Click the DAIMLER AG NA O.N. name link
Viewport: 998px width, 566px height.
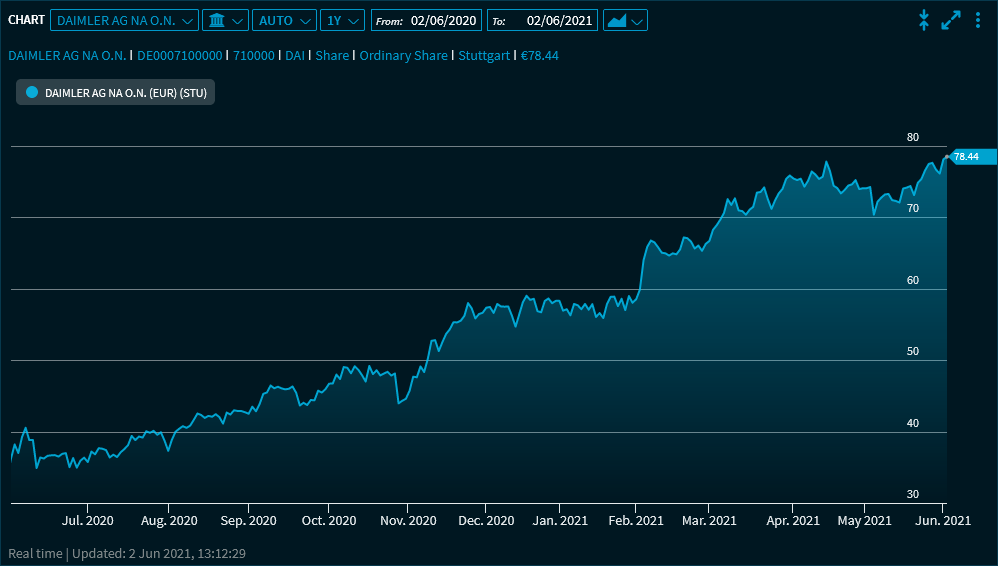[x=67, y=56]
